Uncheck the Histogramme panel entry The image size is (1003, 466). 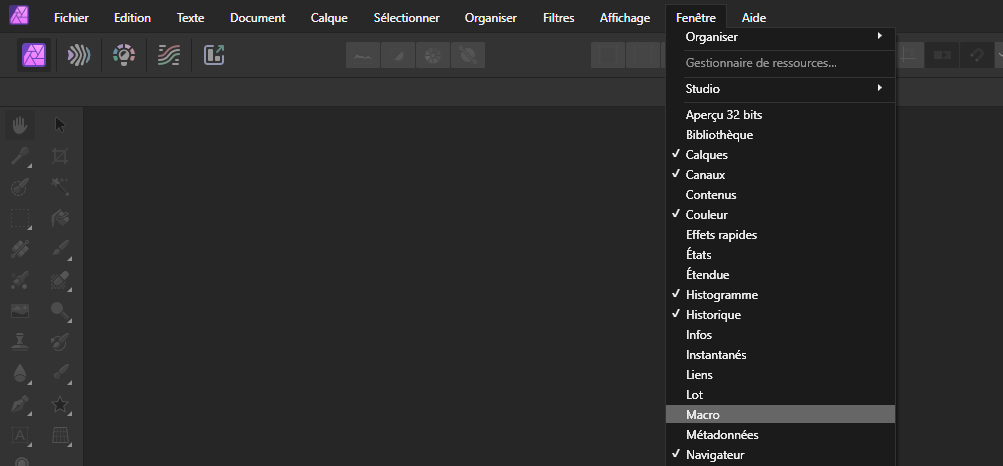pyautogui.click(x=721, y=295)
